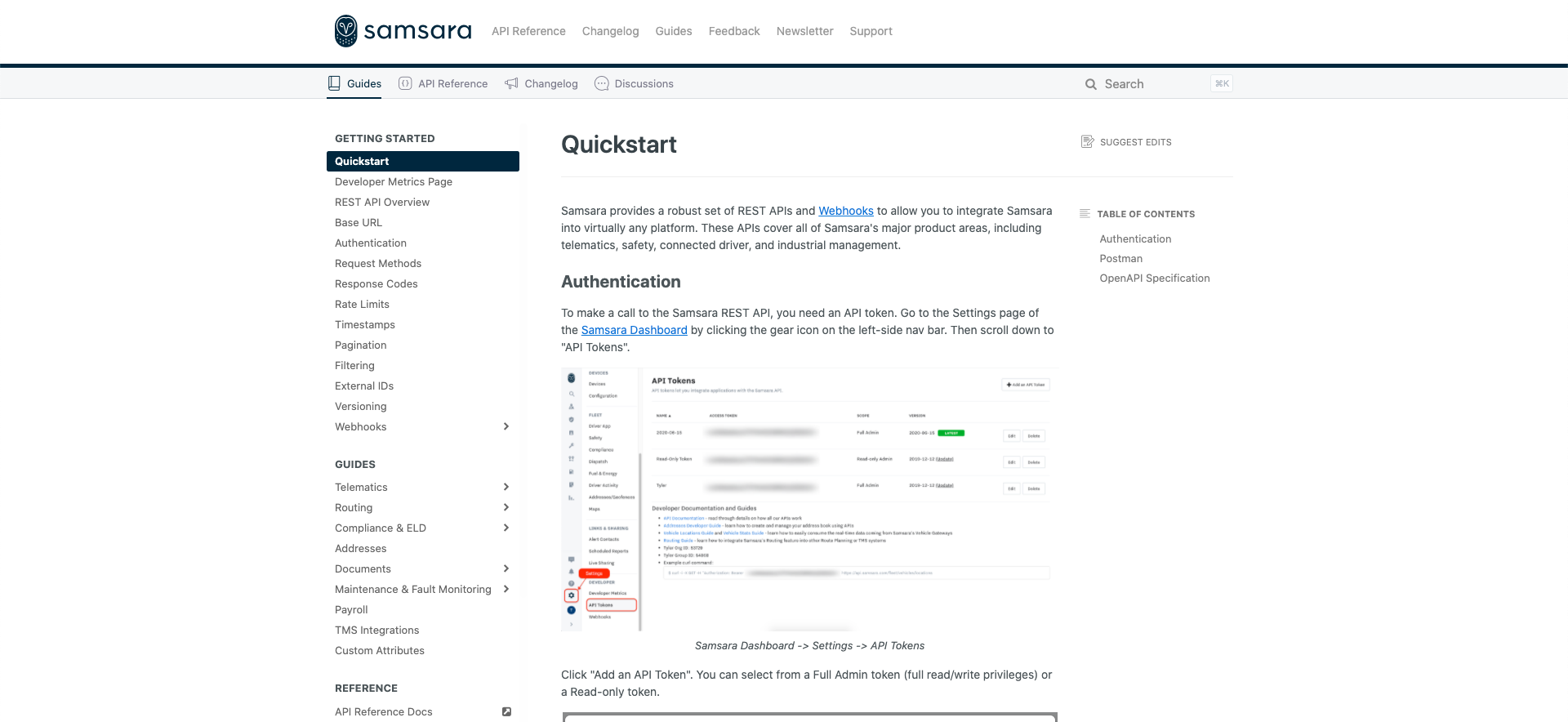Image resolution: width=1568 pixels, height=722 pixels.
Task: Expand Maintenance & Fault Monitoring section
Action: point(506,589)
